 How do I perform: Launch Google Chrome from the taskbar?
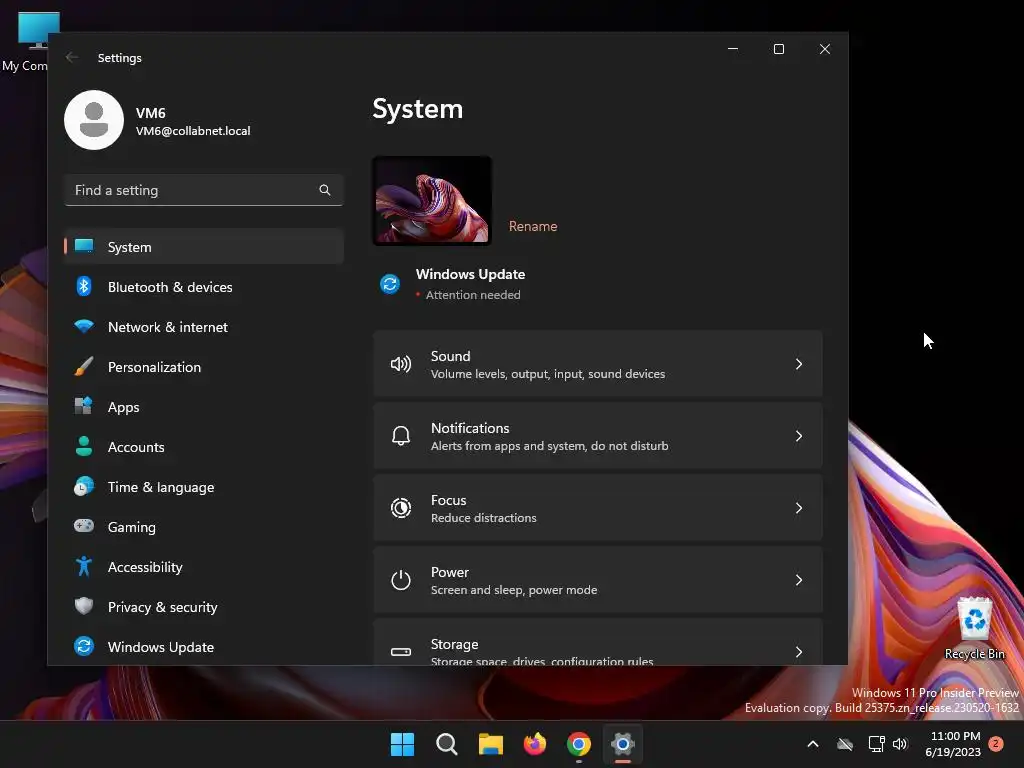coord(579,744)
